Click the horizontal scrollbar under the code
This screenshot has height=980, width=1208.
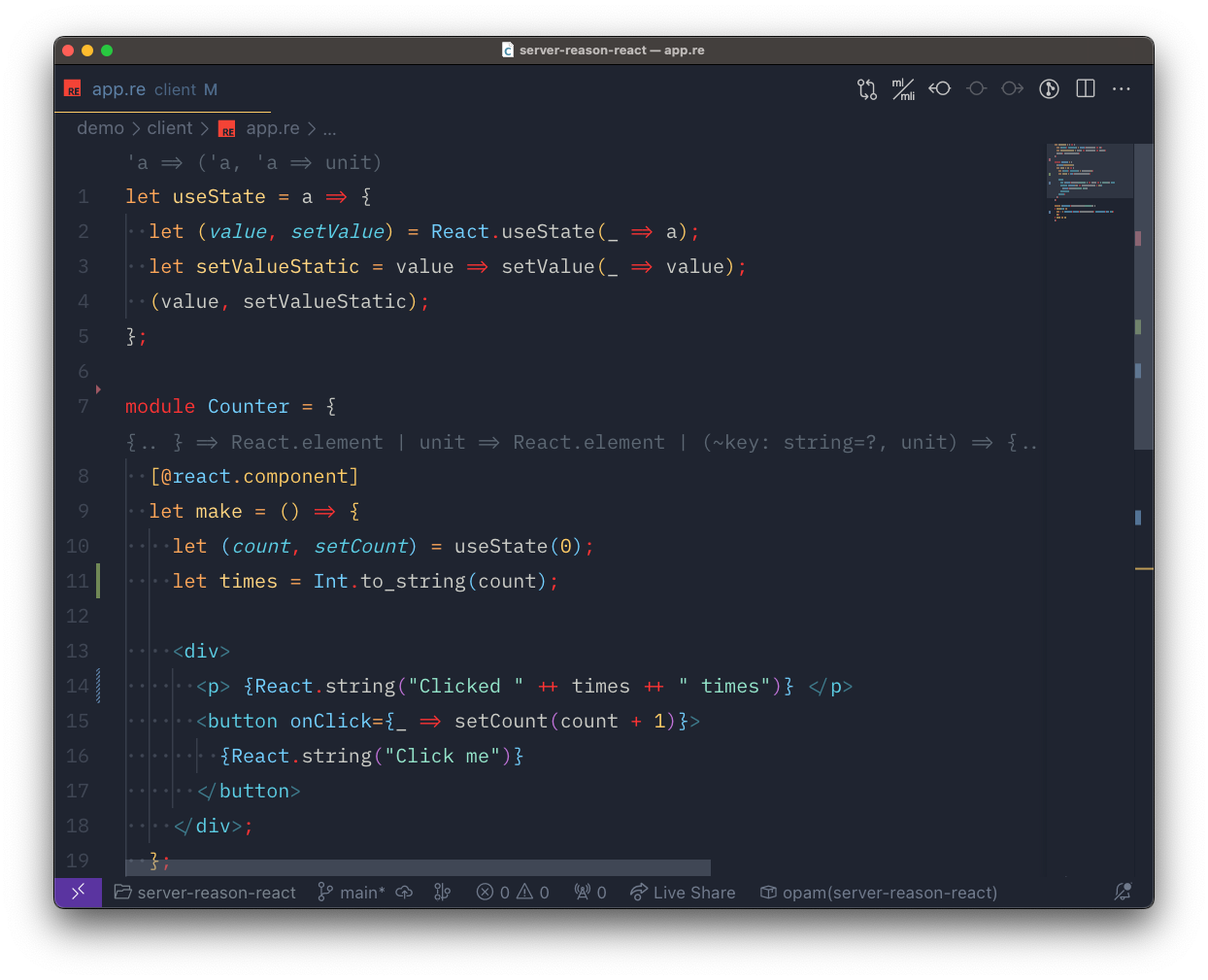click(418, 867)
